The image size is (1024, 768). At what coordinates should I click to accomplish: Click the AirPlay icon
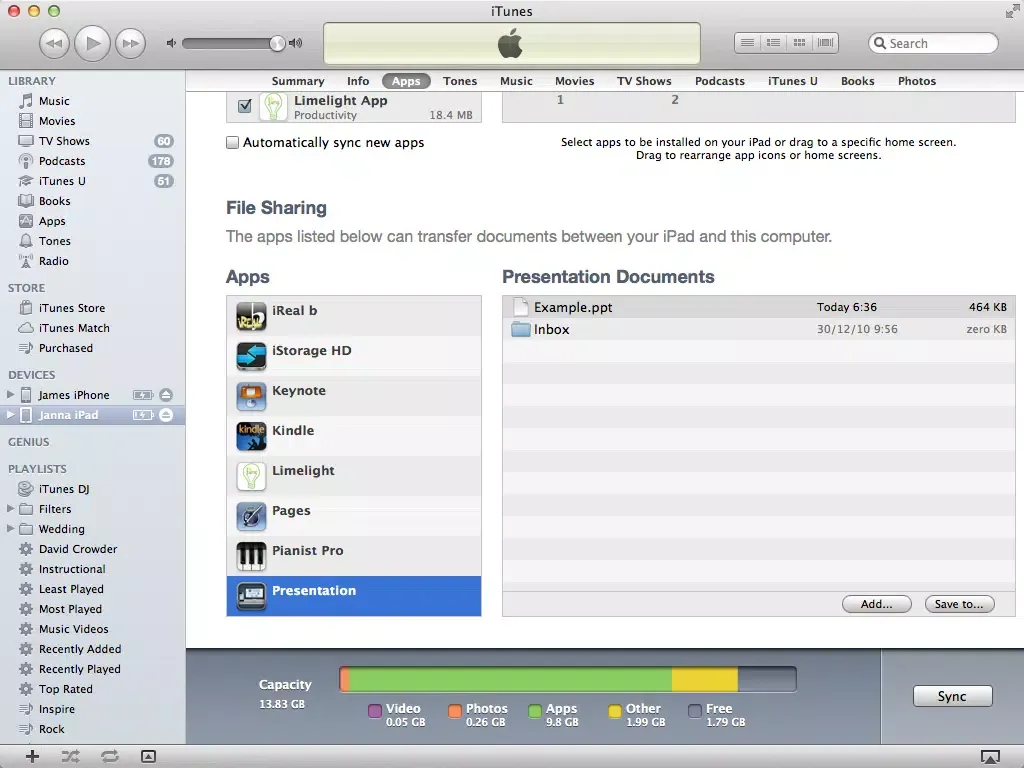pos(990,757)
